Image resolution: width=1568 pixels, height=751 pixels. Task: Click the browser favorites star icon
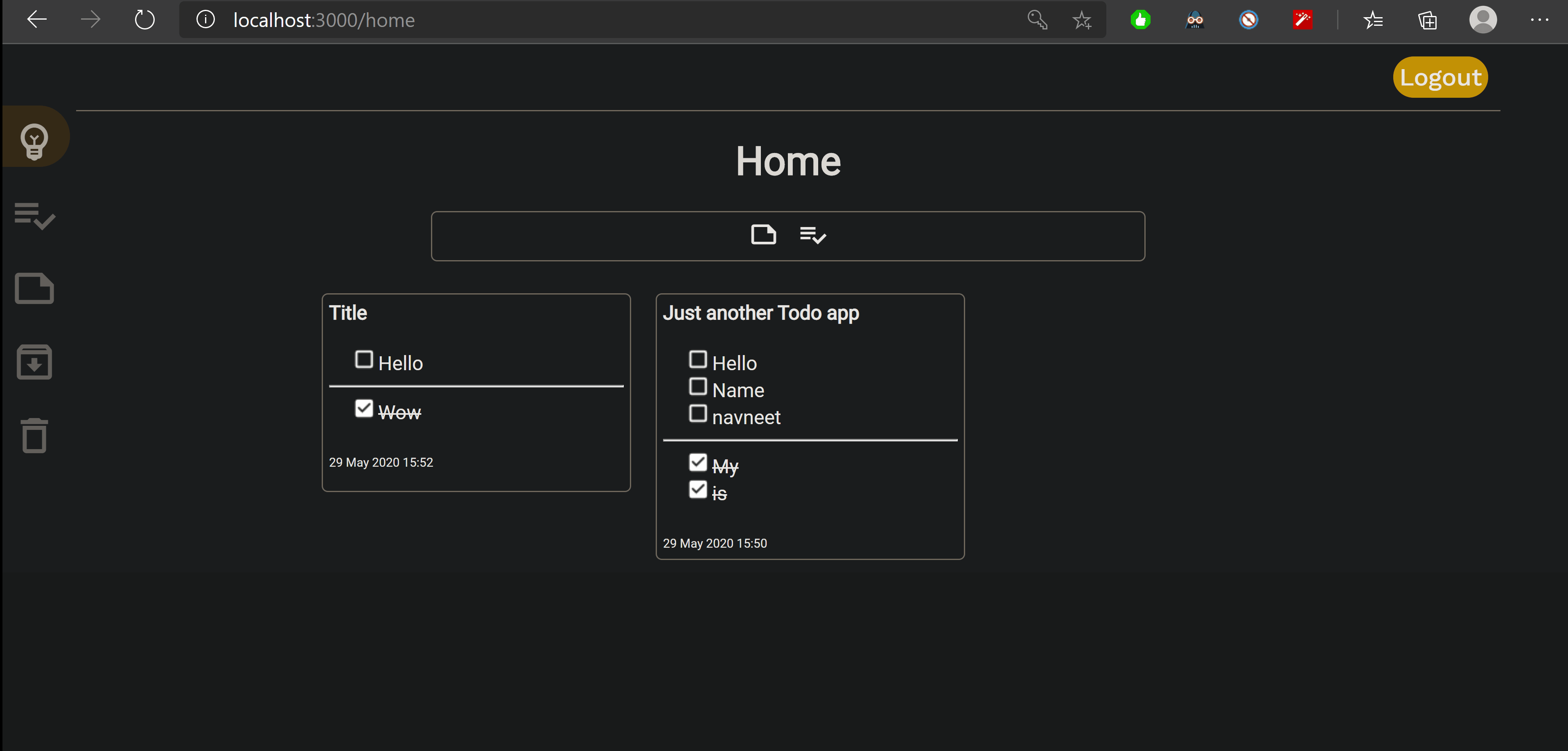[x=1082, y=20]
